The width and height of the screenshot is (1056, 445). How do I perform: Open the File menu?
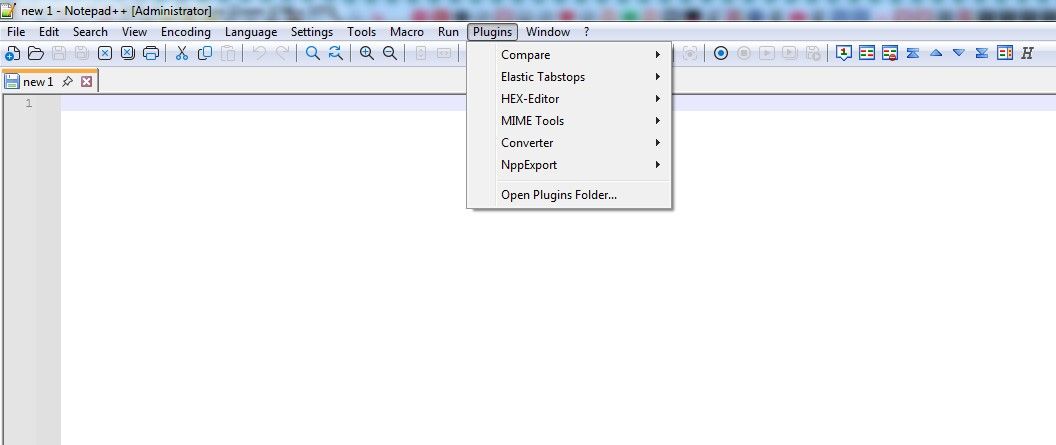click(16, 32)
